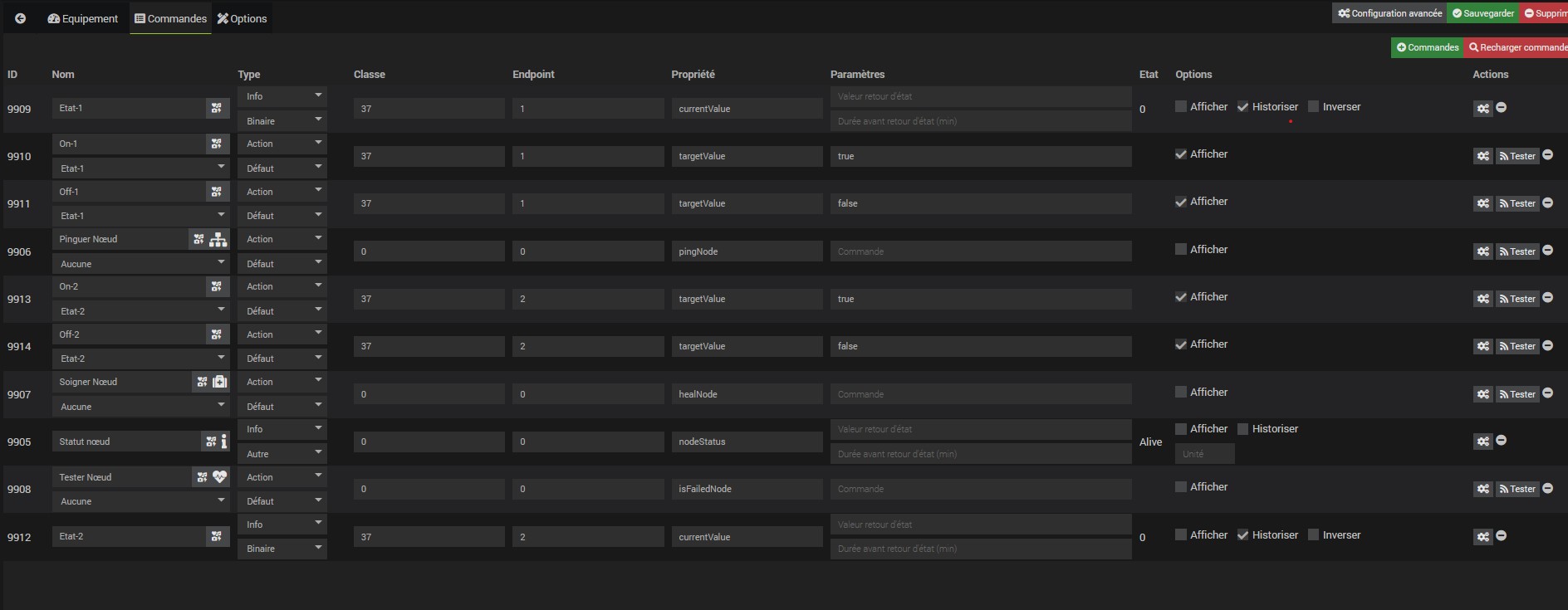
Task: Open icon picker for Soigner Nœud command
Action: tap(202, 382)
